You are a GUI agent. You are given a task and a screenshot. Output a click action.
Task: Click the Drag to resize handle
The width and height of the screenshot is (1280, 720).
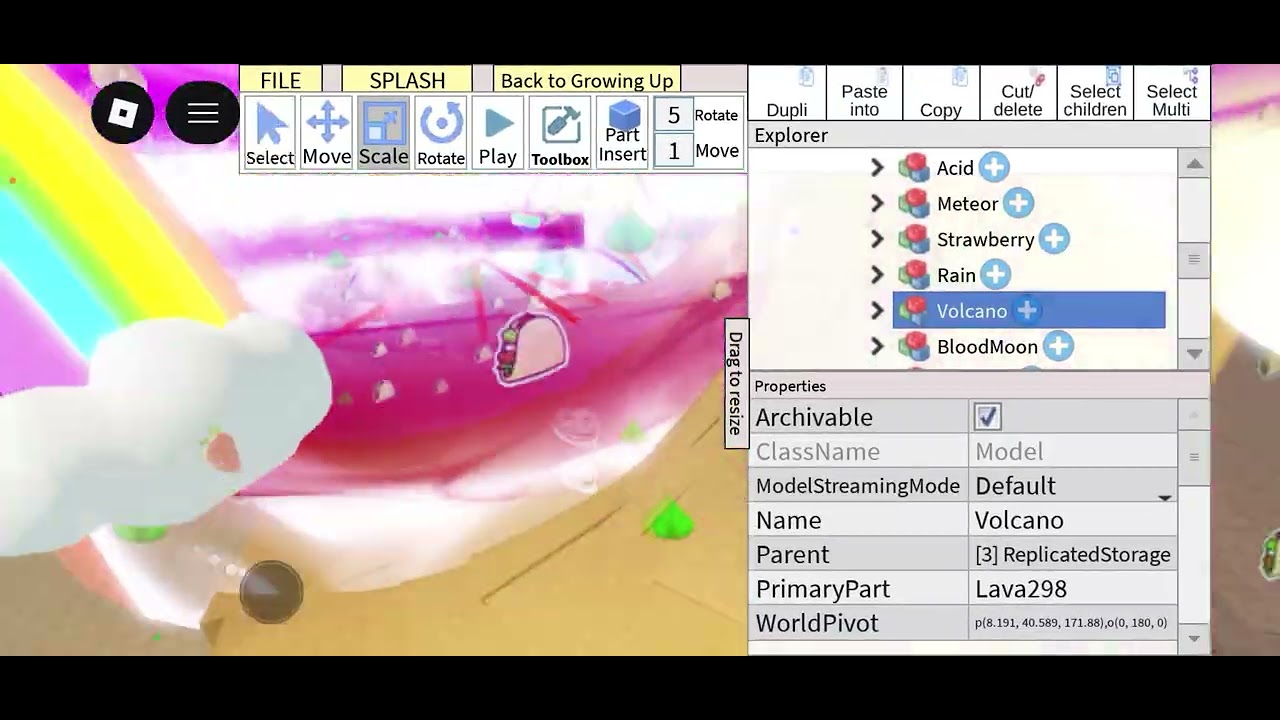point(736,384)
